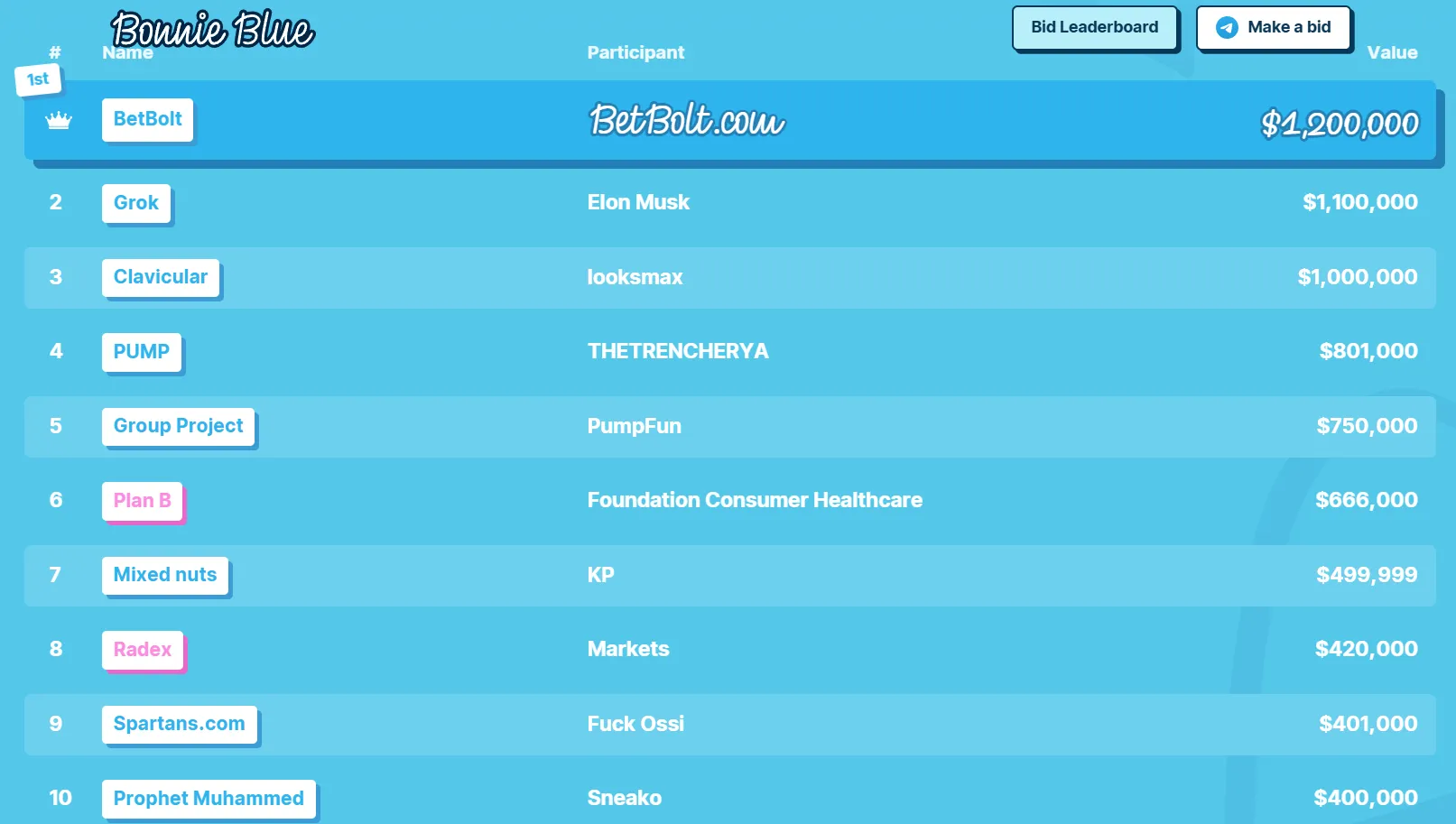Click rank number 7 beside Mixed nuts
This screenshot has height=824, width=1456.
click(x=56, y=575)
